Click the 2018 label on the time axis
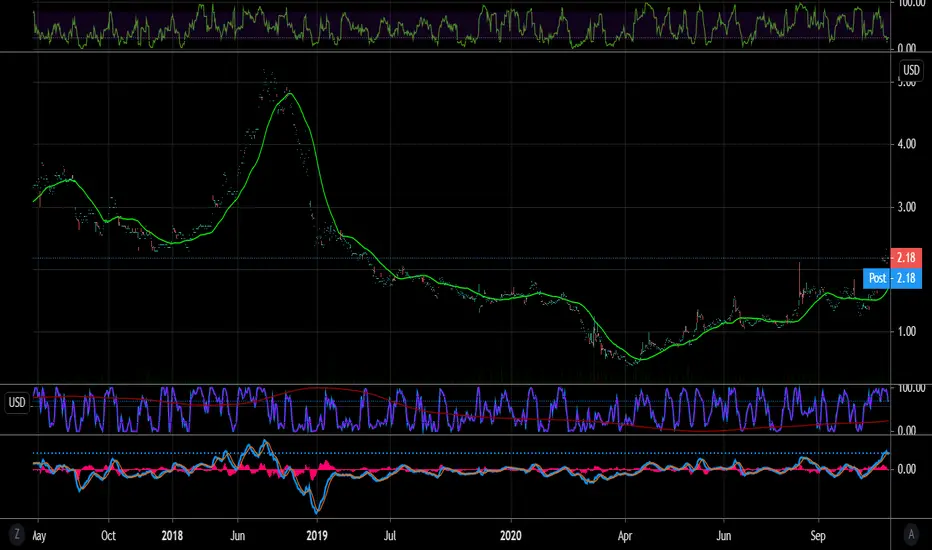Image resolution: width=932 pixels, height=550 pixels. [172, 536]
